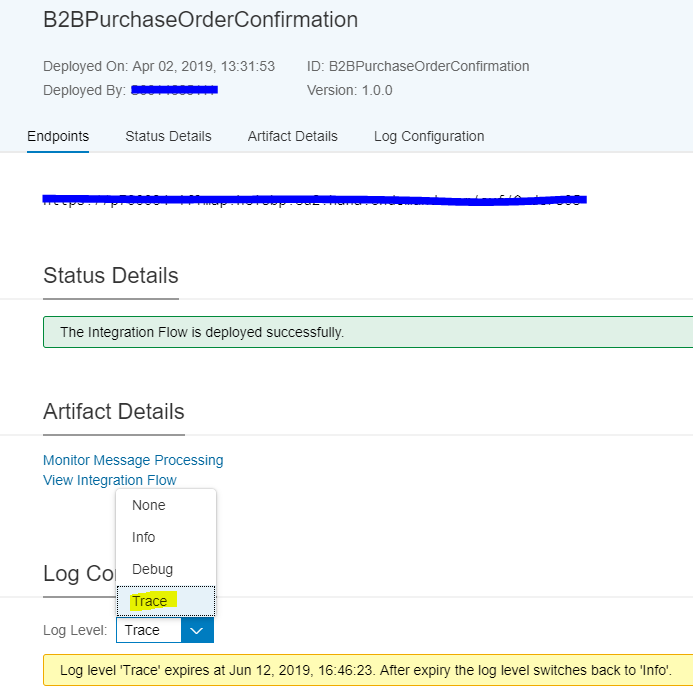Click the View Integration Flow link

coord(109,480)
